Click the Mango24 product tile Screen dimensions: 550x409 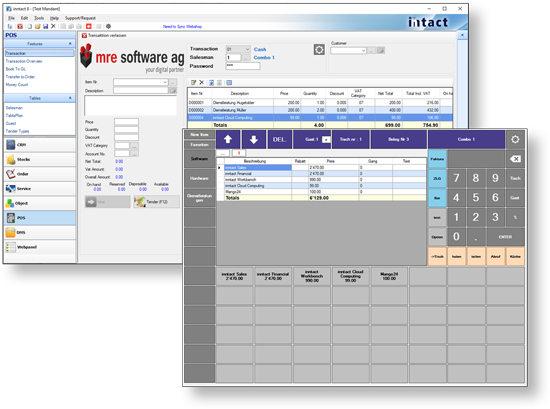click(x=389, y=276)
